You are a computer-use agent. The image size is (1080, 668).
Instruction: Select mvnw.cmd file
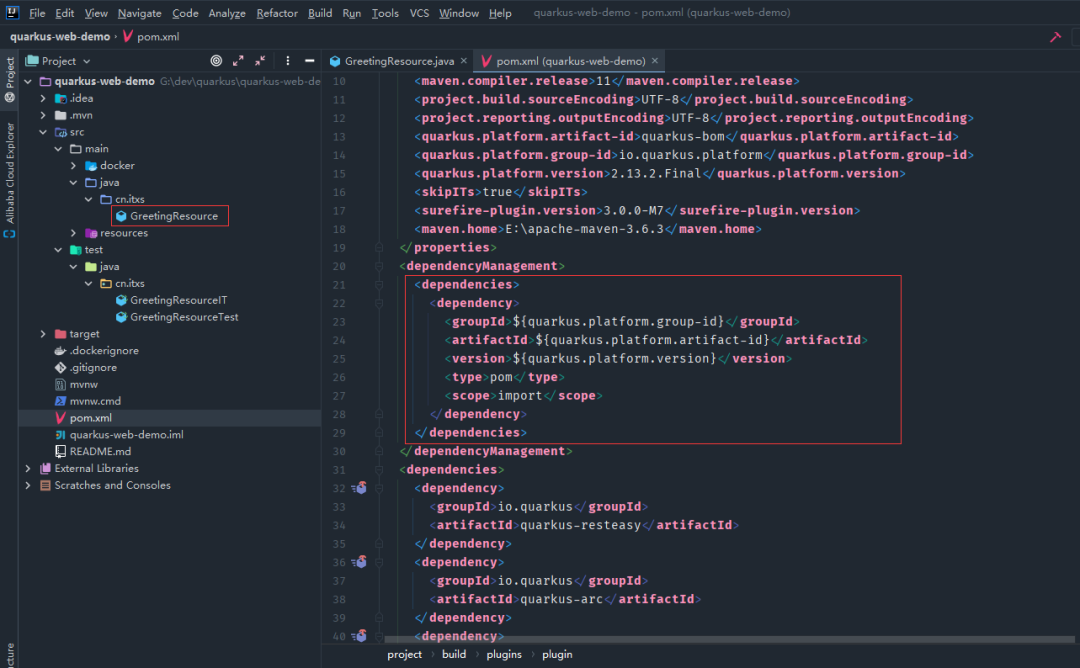95,401
